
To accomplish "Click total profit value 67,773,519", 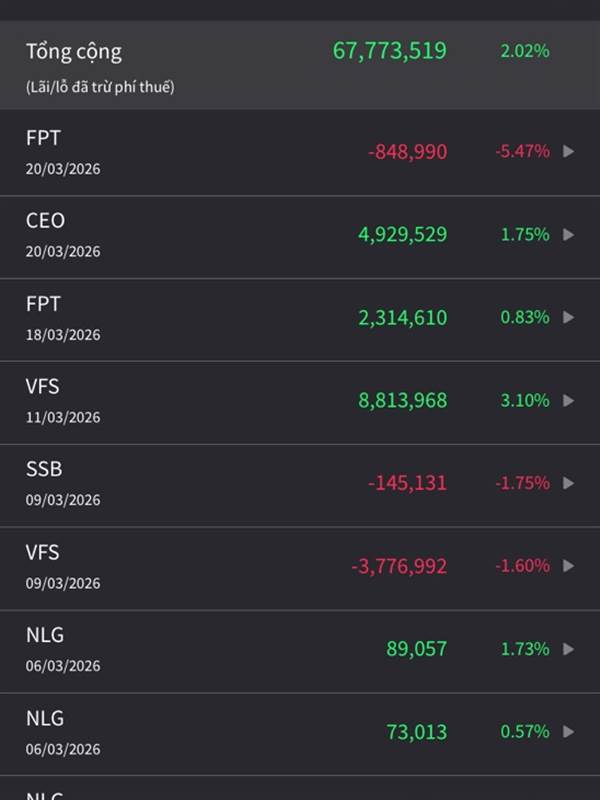I will (389, 51).
